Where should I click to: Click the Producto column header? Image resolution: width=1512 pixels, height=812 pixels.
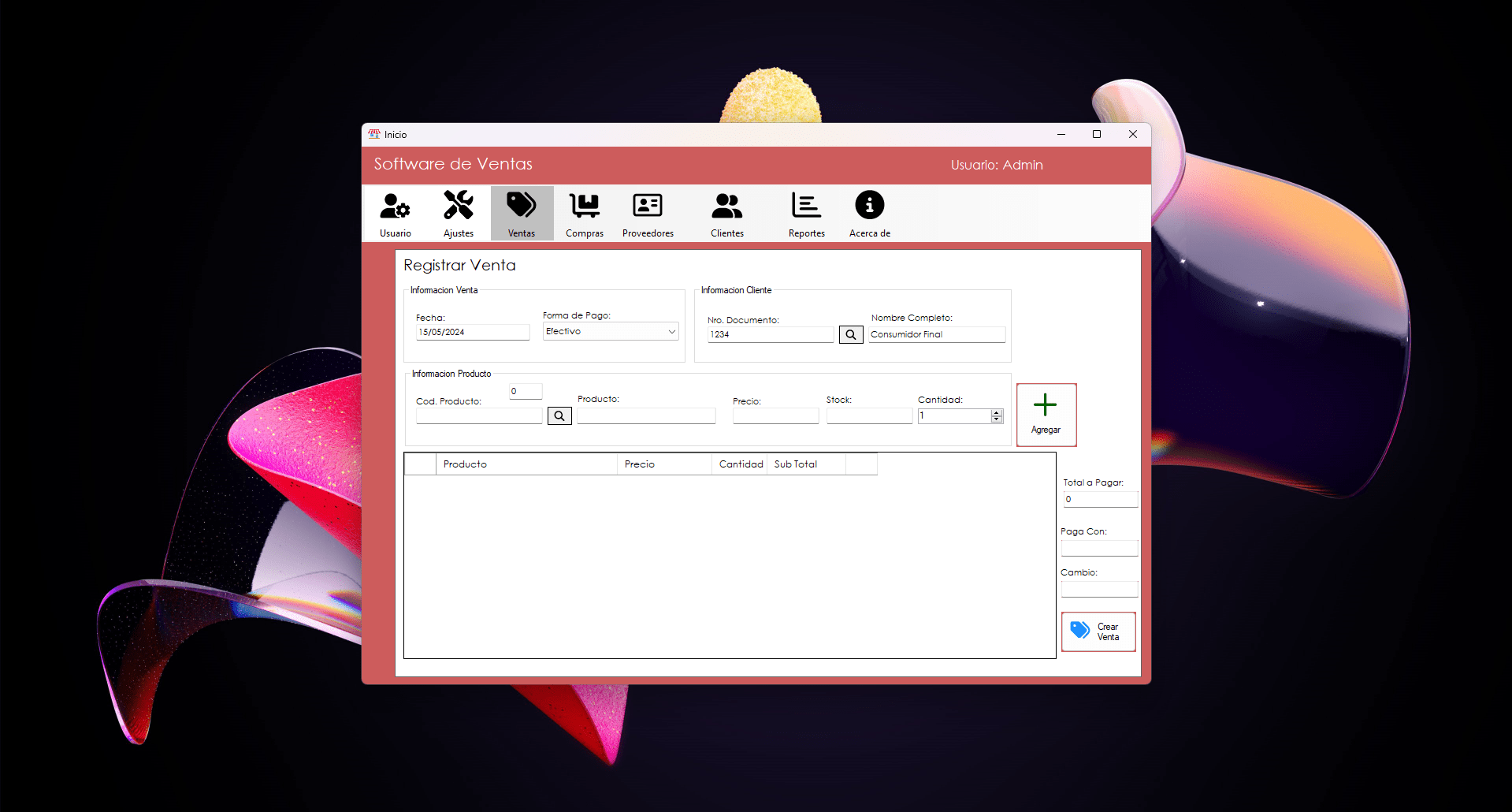[526, 464]
